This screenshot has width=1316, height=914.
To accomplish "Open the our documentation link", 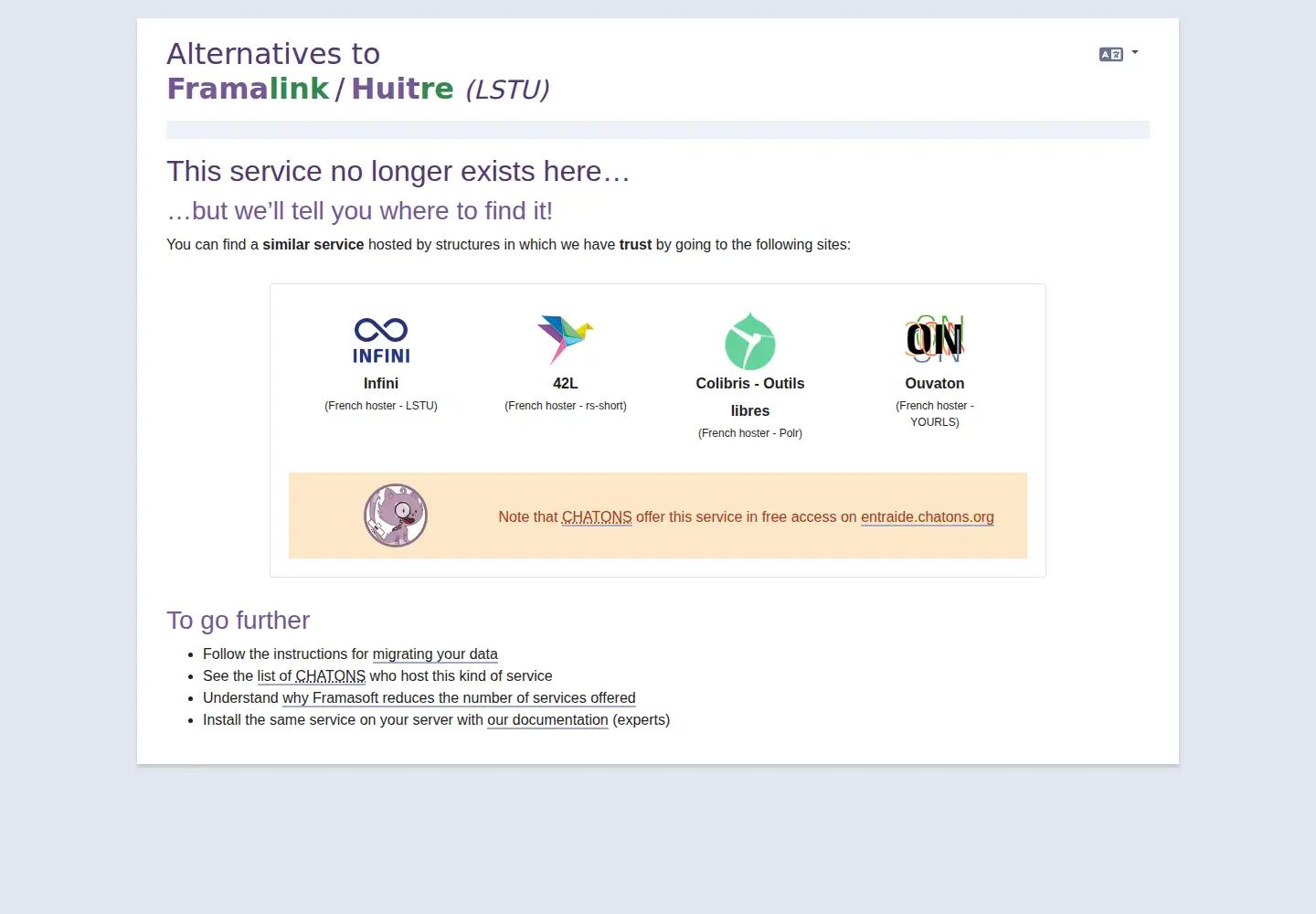I will (547, 720).
